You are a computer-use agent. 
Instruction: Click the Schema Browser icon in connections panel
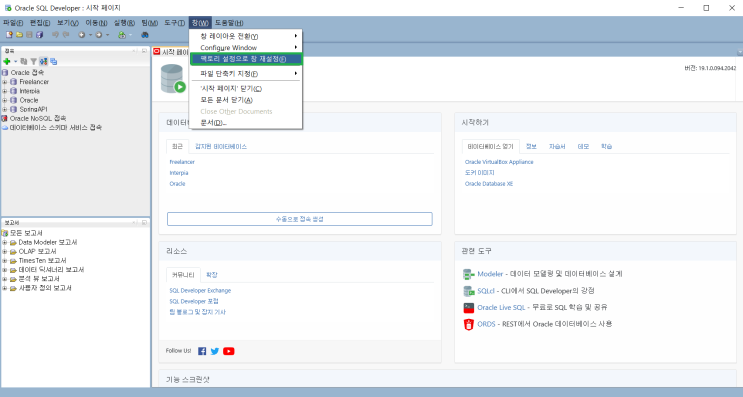[x=44, y=61]
